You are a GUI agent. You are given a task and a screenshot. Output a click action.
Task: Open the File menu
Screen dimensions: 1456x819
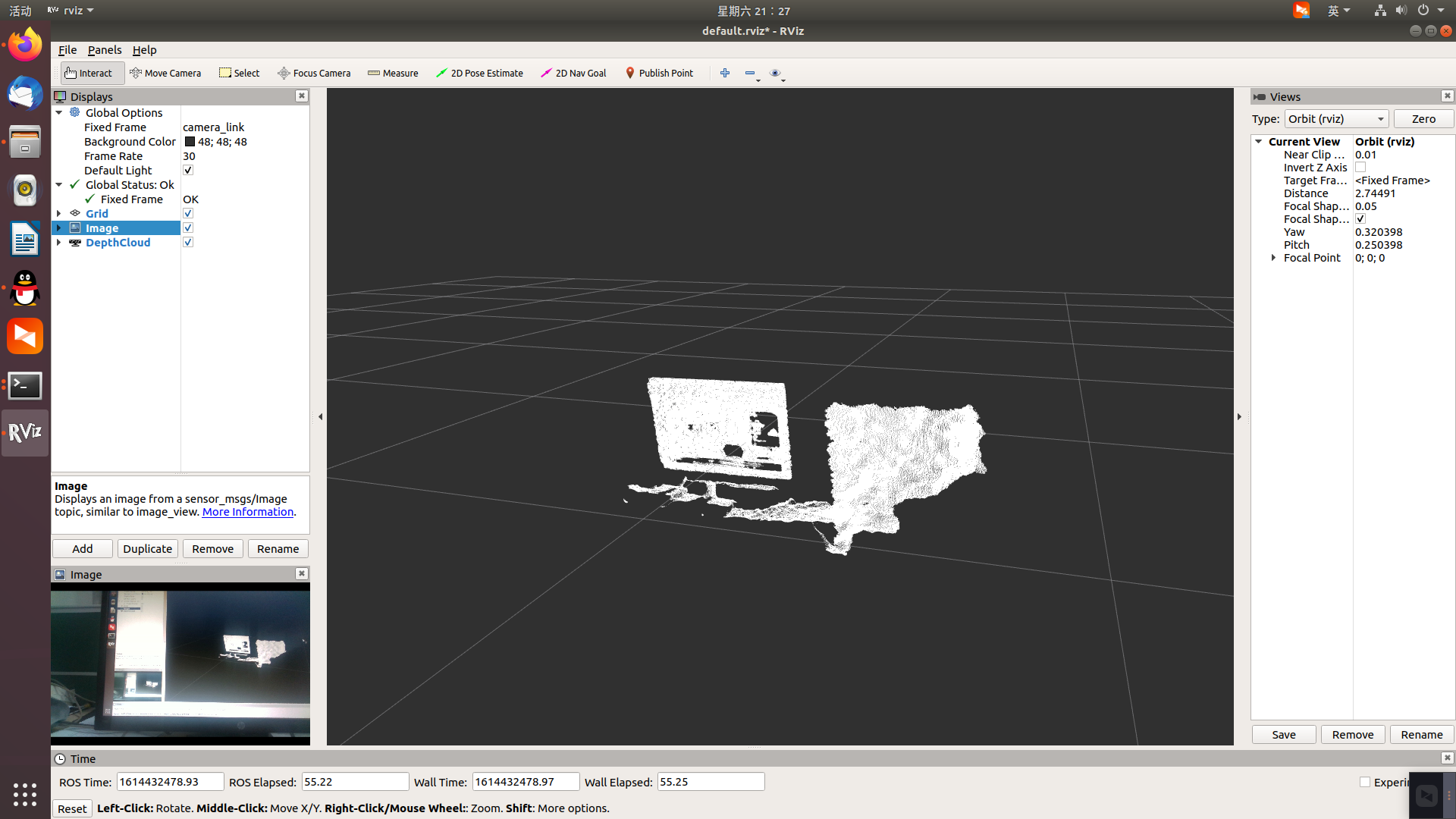coord(67,50)
